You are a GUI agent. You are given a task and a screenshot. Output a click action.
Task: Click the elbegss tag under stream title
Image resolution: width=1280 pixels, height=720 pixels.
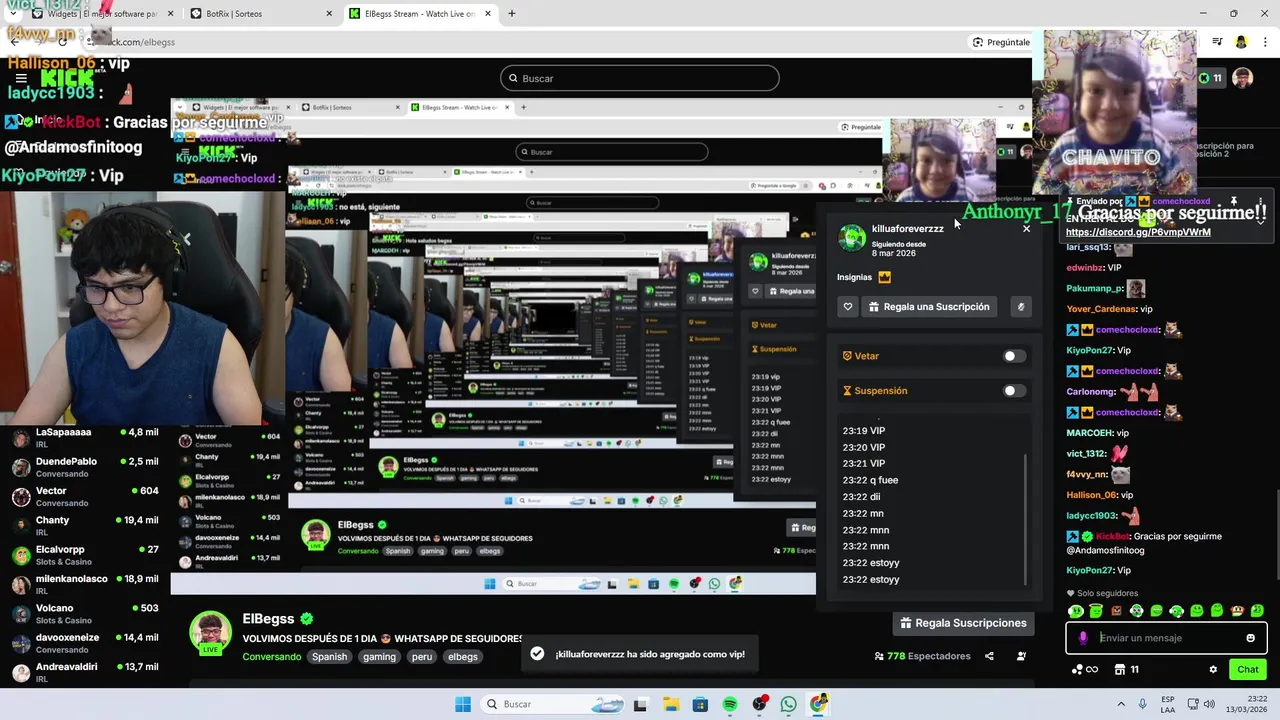(462, 657)
